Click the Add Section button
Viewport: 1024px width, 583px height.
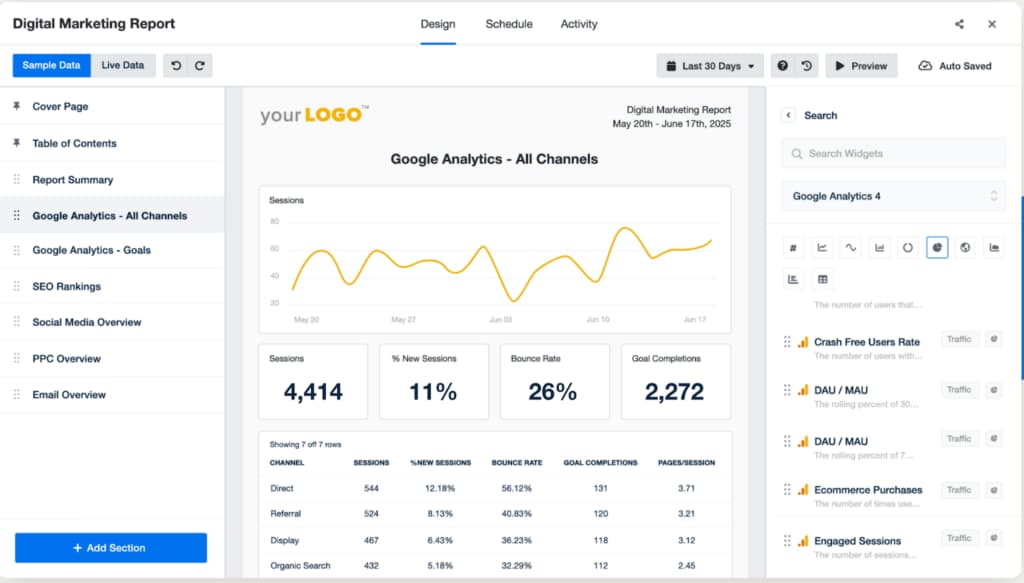click(111, 548)
